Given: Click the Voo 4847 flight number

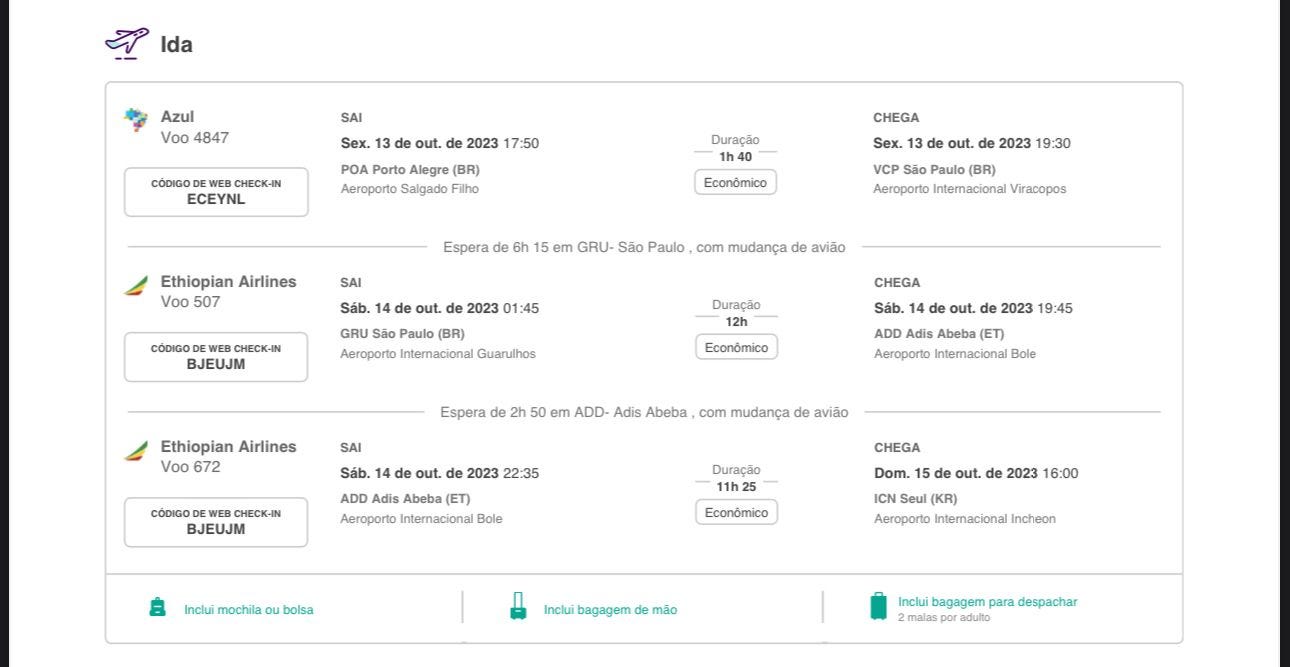Looking at the screenshot, I should 195,138.
